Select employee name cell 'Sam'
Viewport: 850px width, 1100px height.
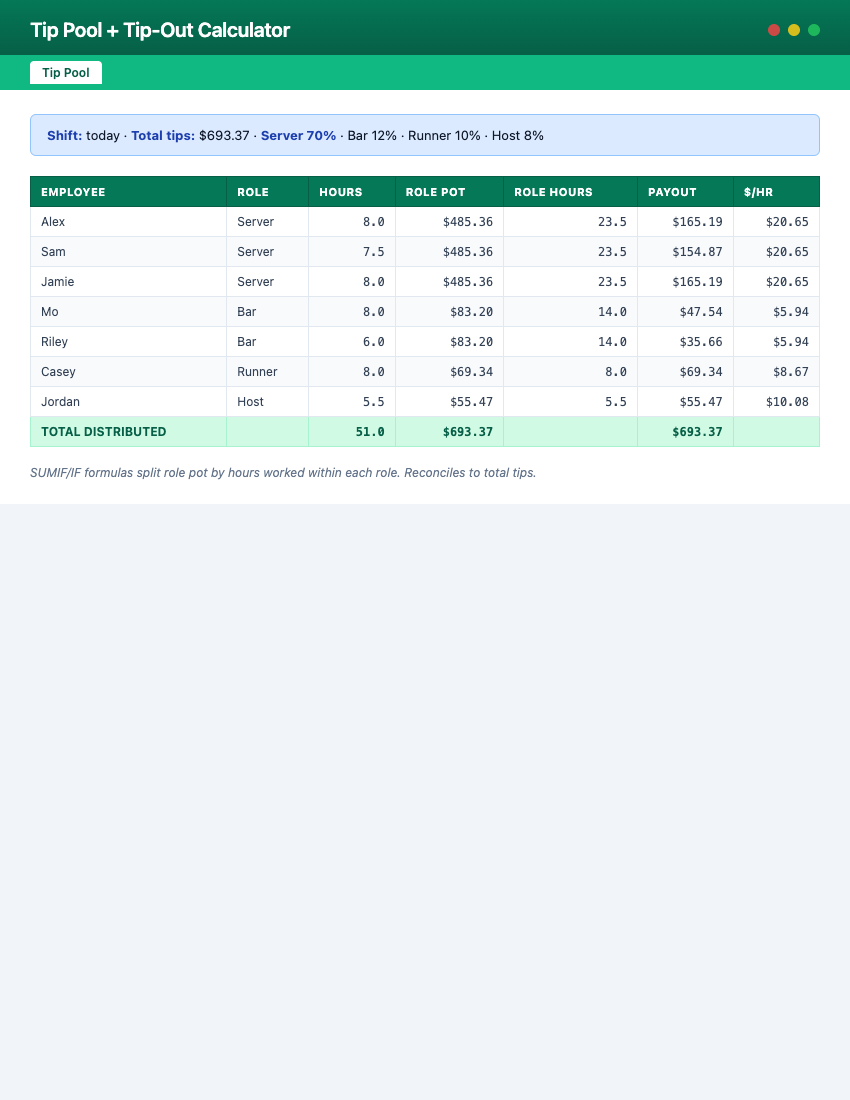[x=128, y=252]
